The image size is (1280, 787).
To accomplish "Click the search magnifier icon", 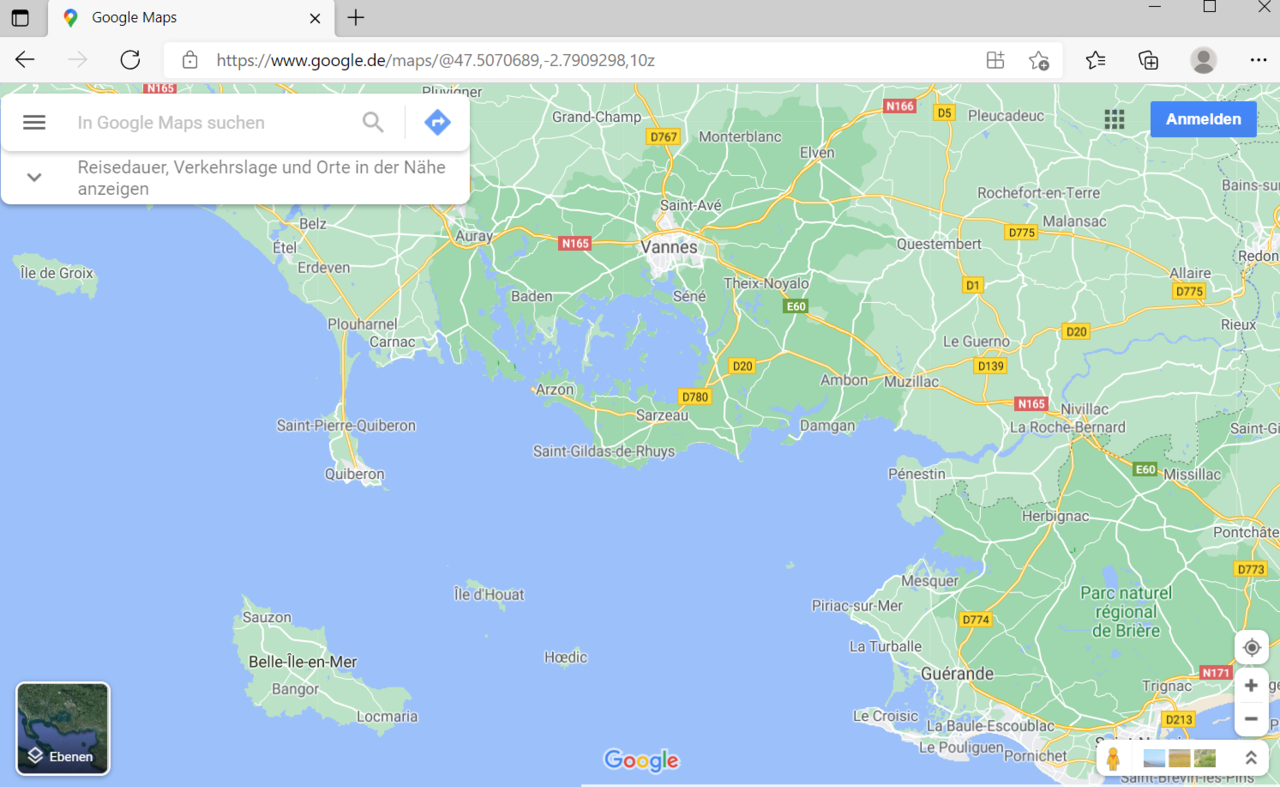I will pyautogui.click(x=373, y=122).
